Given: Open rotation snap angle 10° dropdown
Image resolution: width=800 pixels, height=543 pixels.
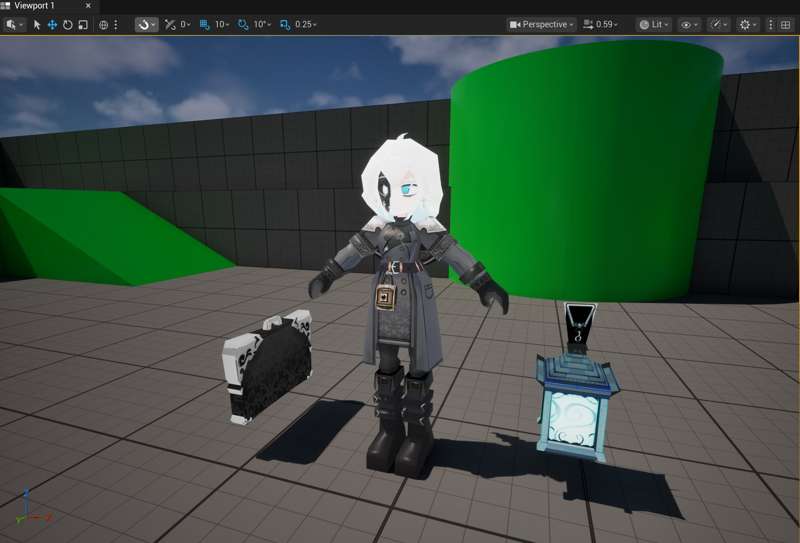Looking at the screenshot, I should pos(262,24).
